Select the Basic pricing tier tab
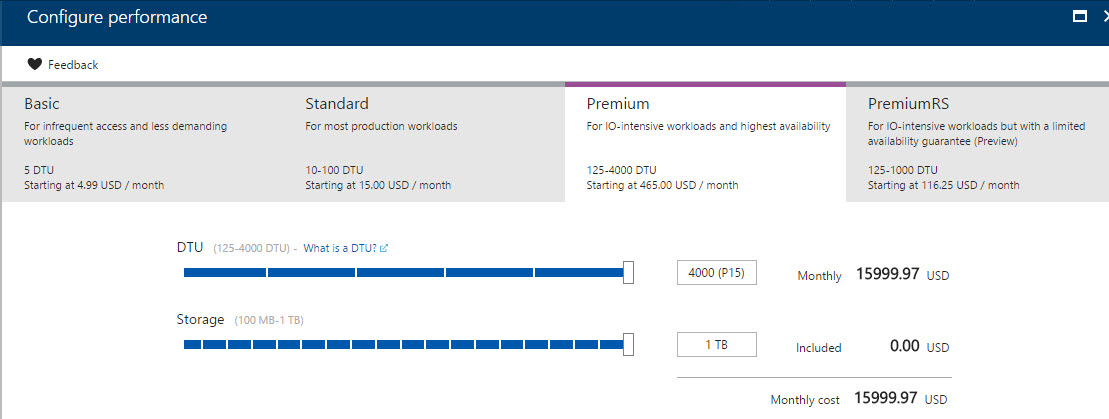This screenshot has height=419, width=1109. 142,143
